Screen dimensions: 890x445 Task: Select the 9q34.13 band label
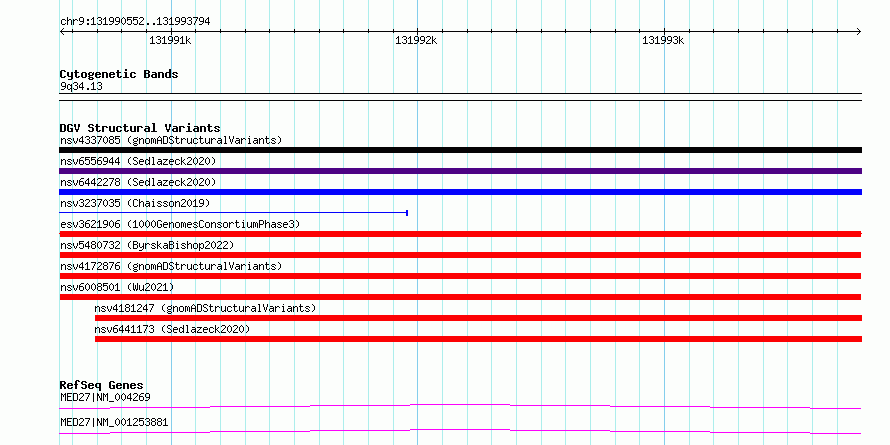coord(81,87)
